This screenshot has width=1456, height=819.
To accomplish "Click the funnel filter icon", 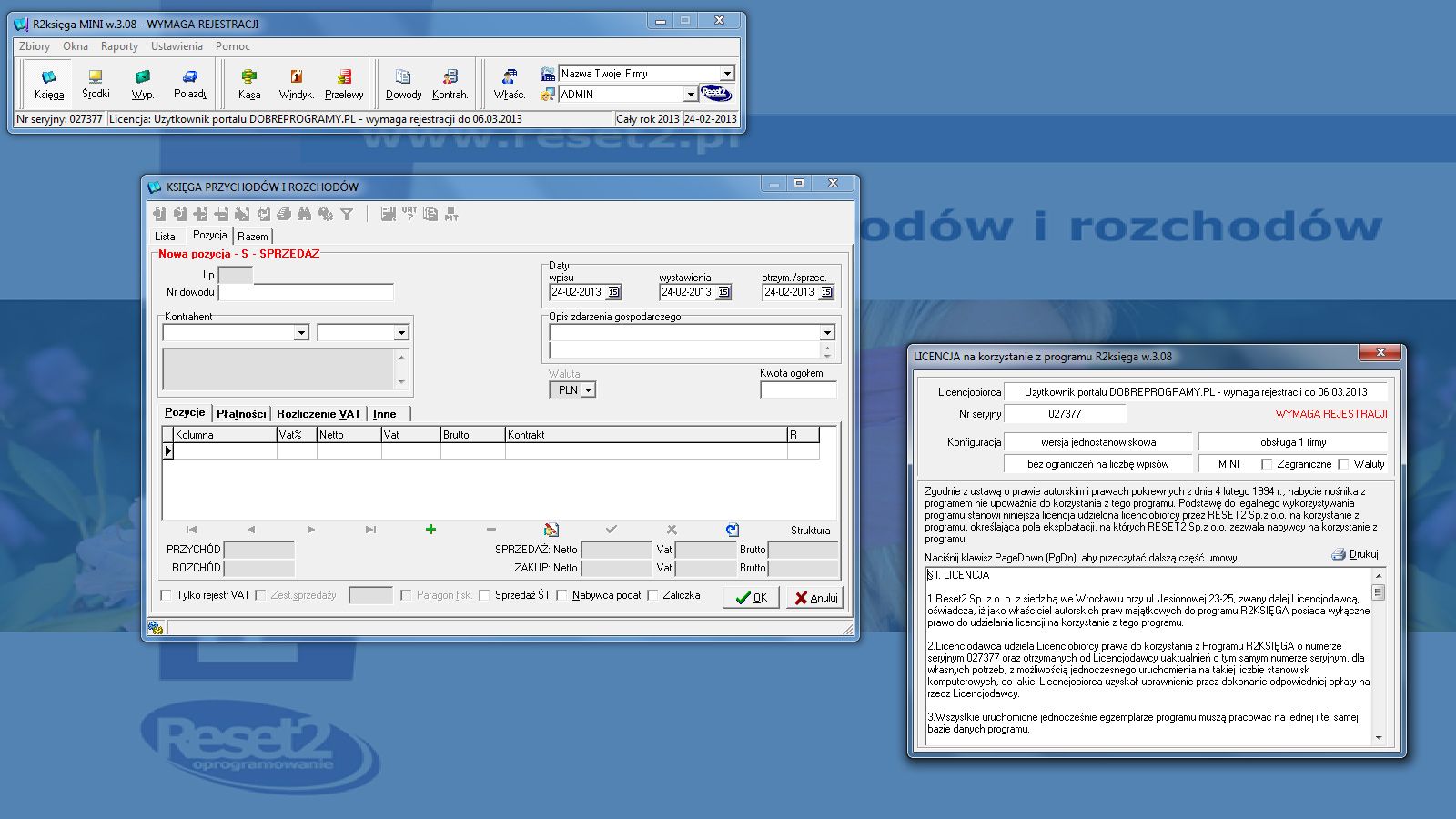I will tap(347, 214).
